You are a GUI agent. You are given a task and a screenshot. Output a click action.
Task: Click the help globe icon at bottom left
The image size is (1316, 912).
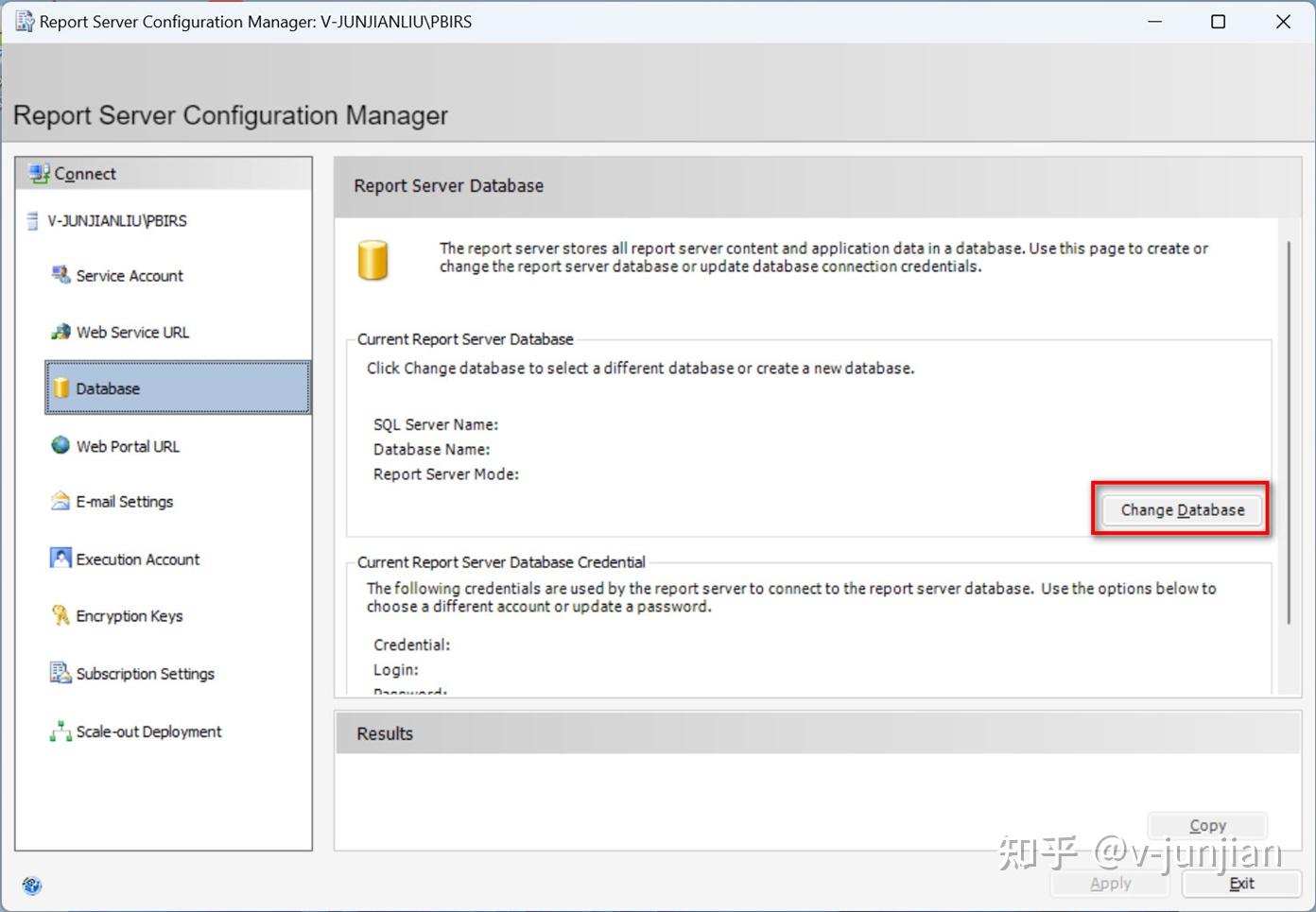click(x=31, y=886)
